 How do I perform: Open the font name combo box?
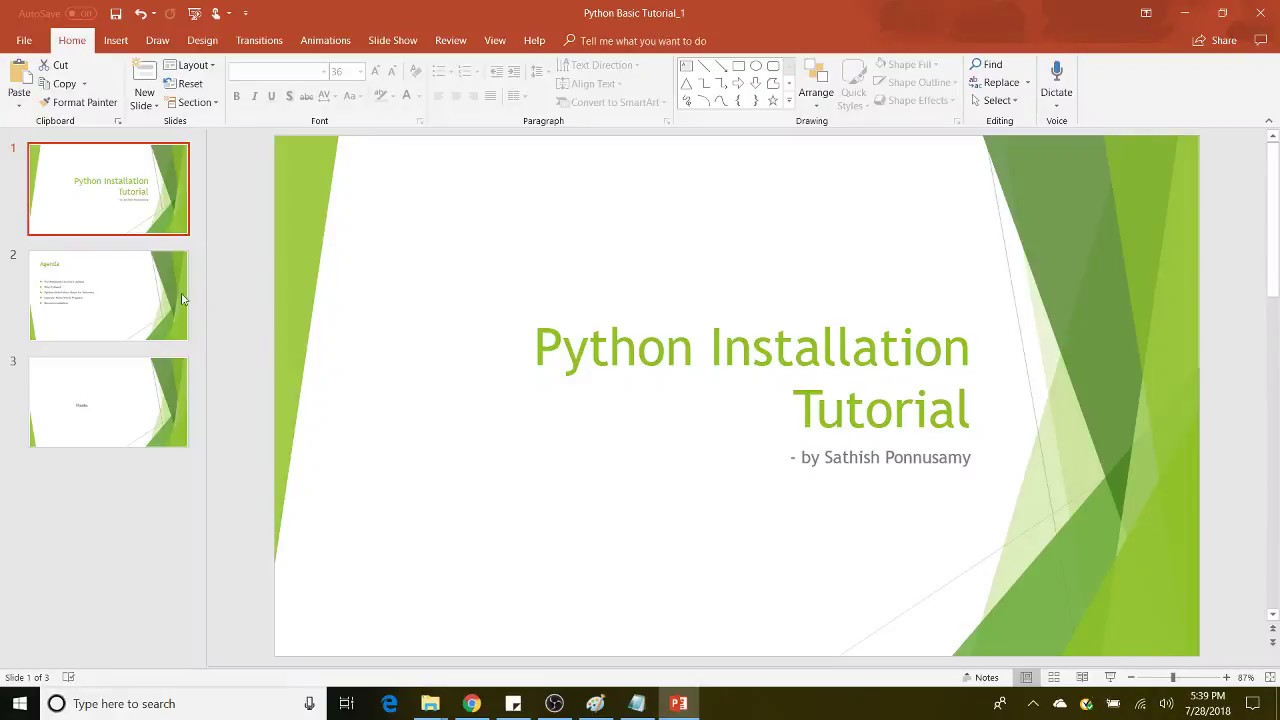pyautogui.click(x=278, y=71)
